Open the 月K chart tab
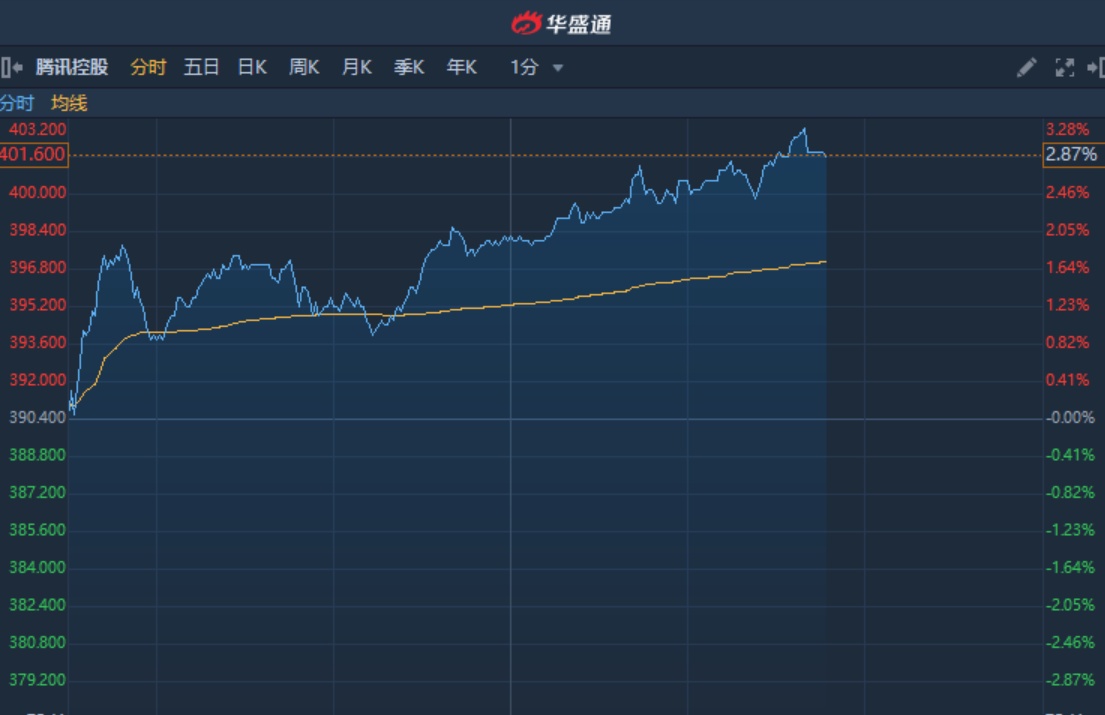 (356, 68)
